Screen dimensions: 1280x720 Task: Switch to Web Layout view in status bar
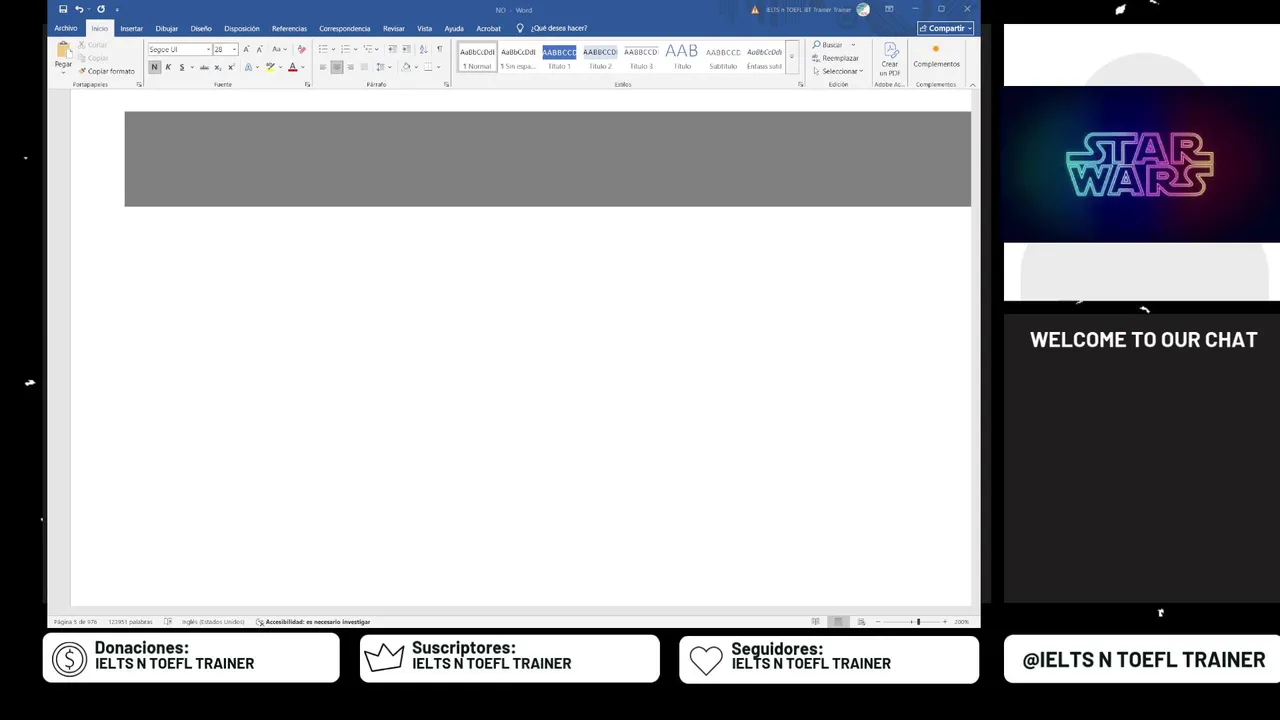(x=861, y=622)
